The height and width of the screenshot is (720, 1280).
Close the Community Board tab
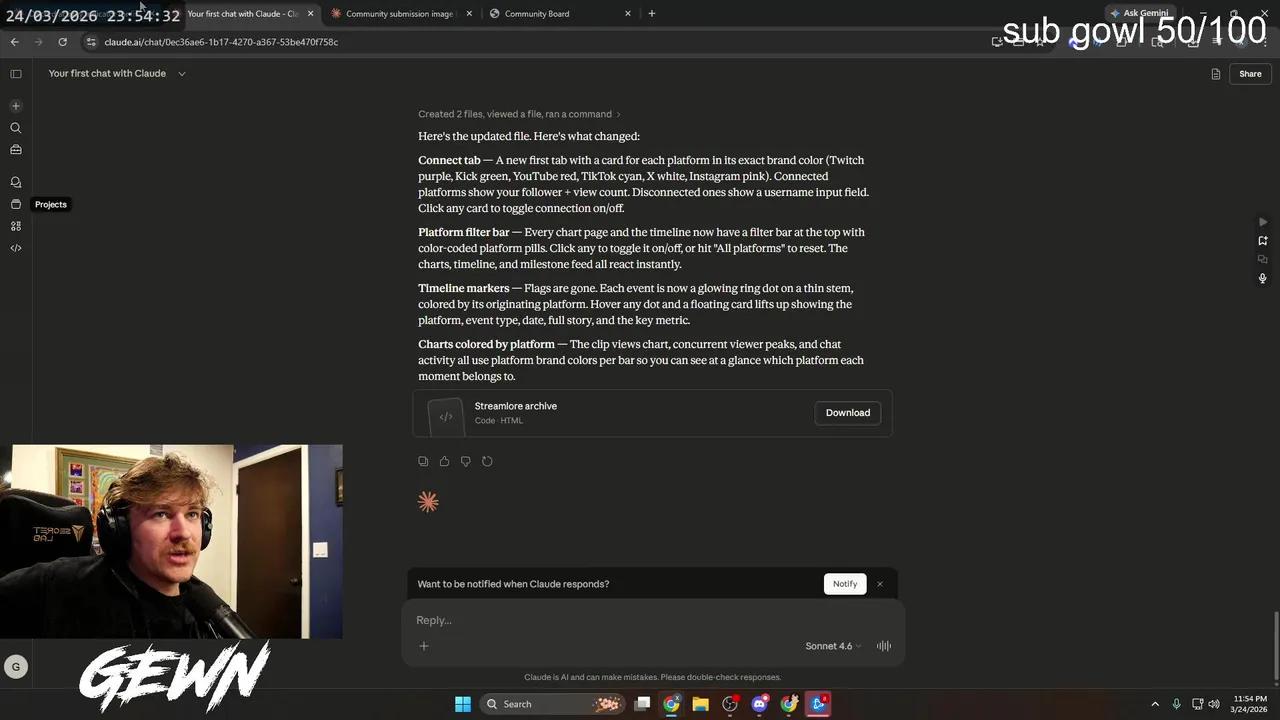[628, 14]
